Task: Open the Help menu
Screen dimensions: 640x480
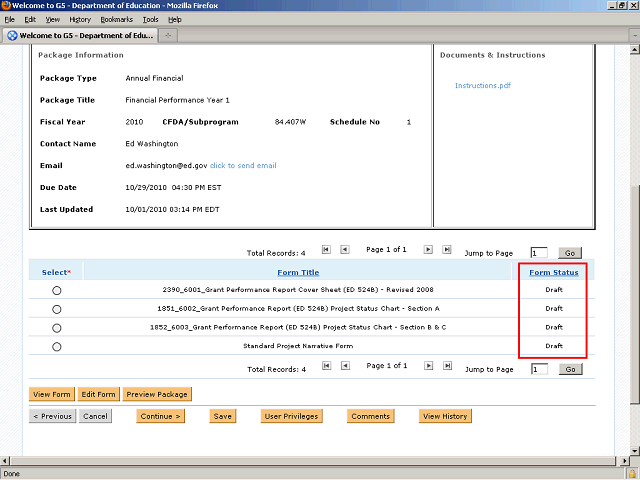Action: click(175, 20)
